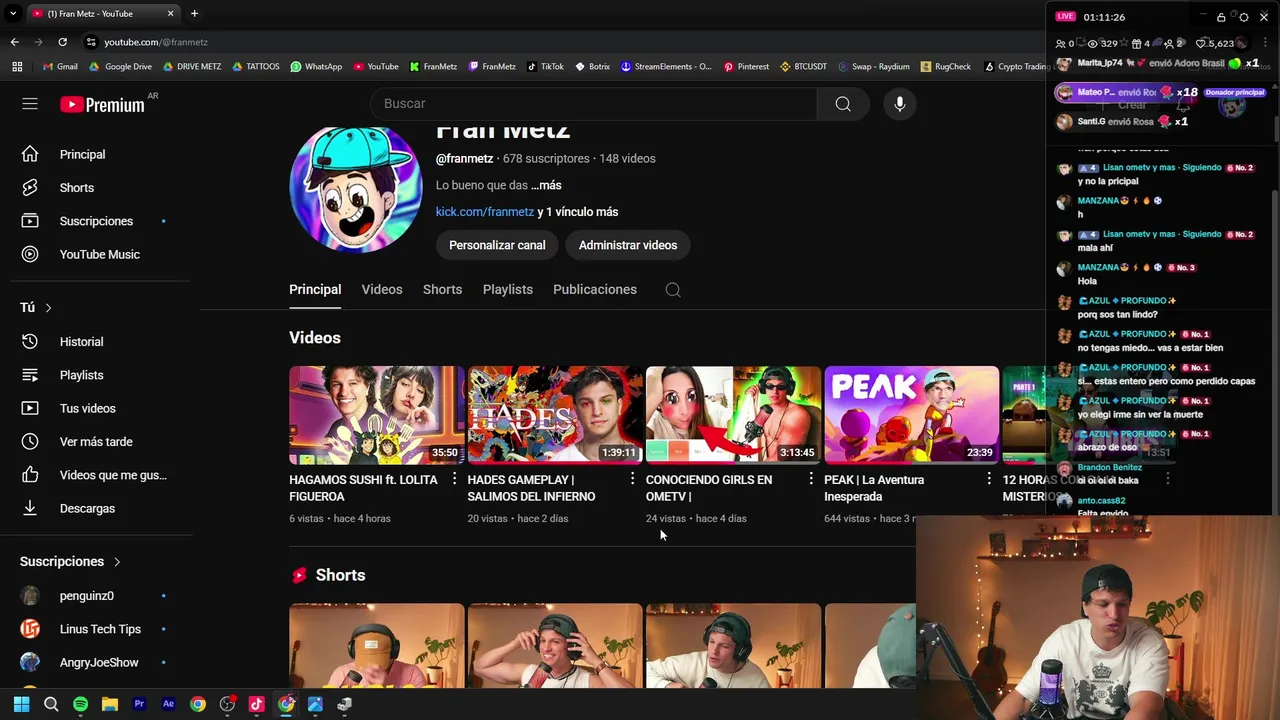
Task: Open Ver más tarde in the sidebar
Action: coord(96,442)
